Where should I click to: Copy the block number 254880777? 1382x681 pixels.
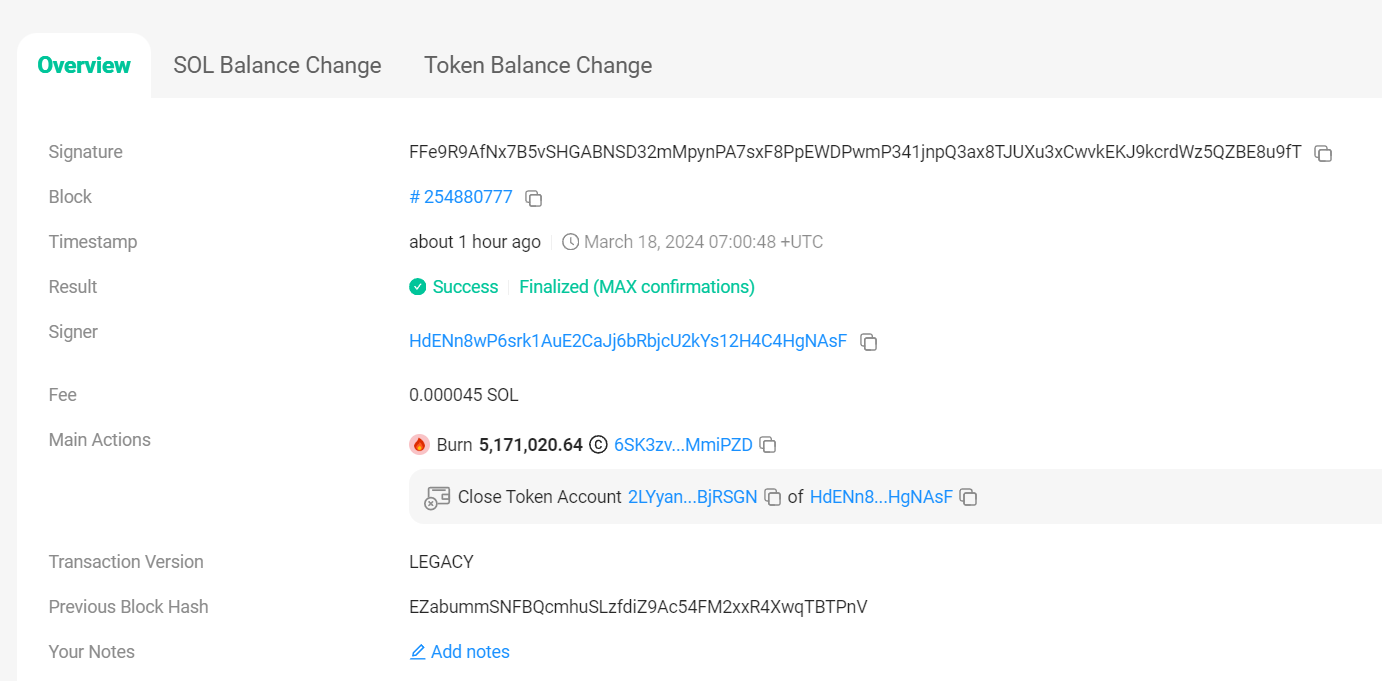click(x=534, y=198)
